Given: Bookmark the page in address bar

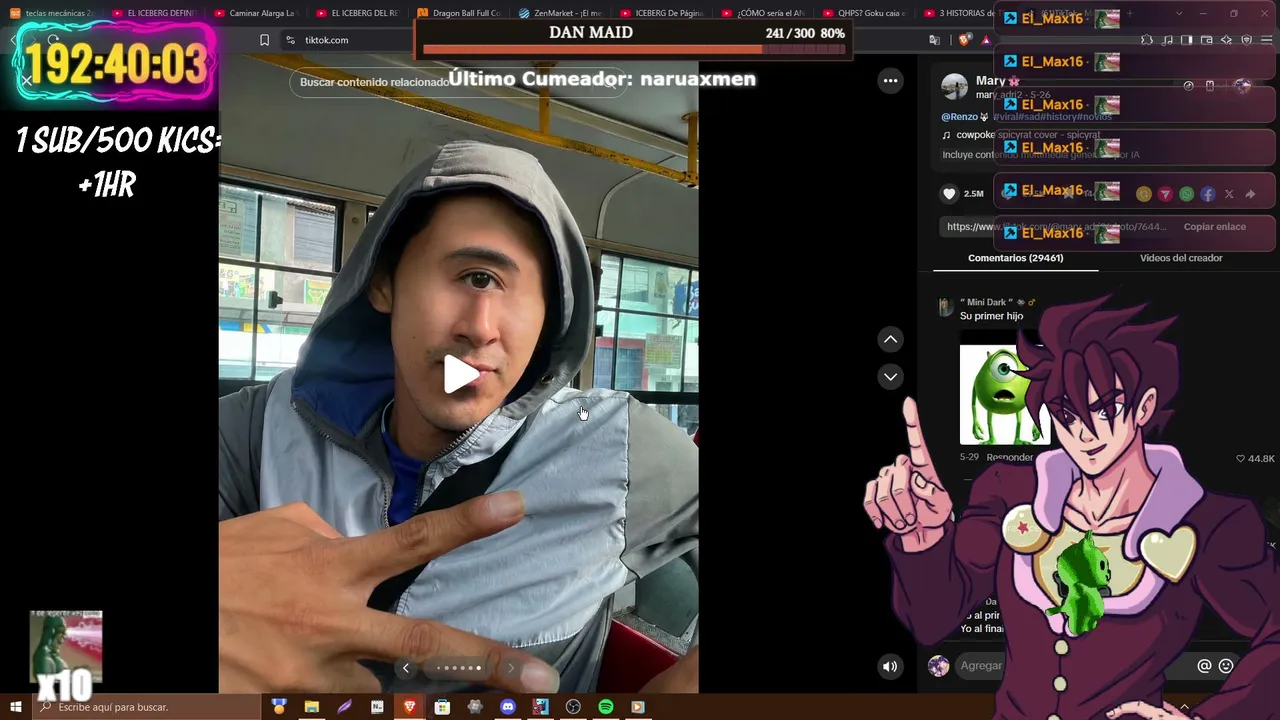Looking at the screenshot, I should pos(264,40).
